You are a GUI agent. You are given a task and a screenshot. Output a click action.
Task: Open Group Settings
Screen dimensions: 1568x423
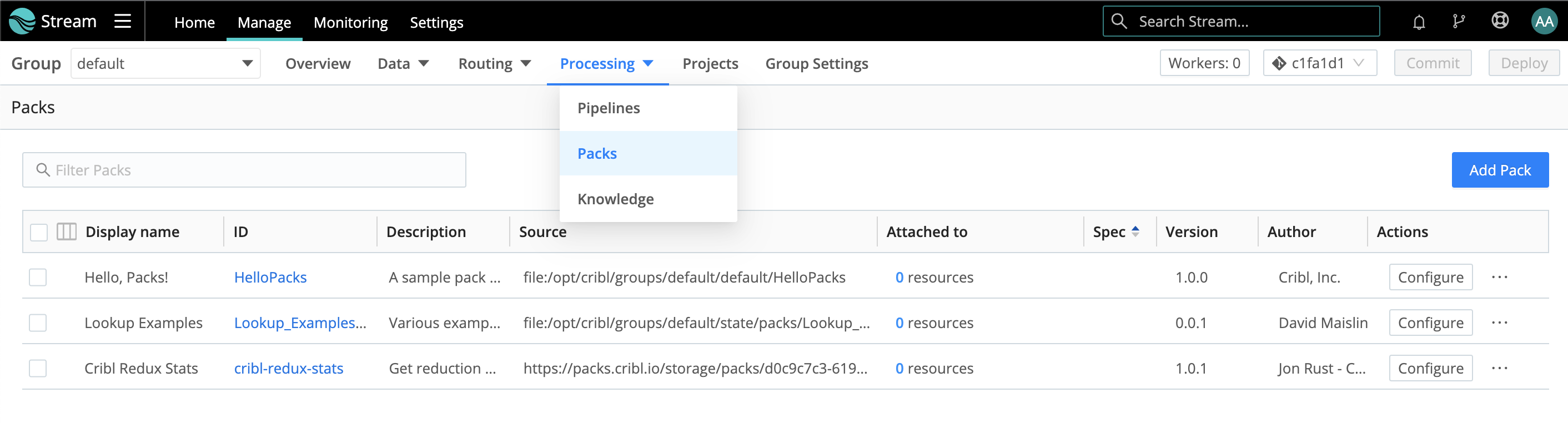pos(816,63)
